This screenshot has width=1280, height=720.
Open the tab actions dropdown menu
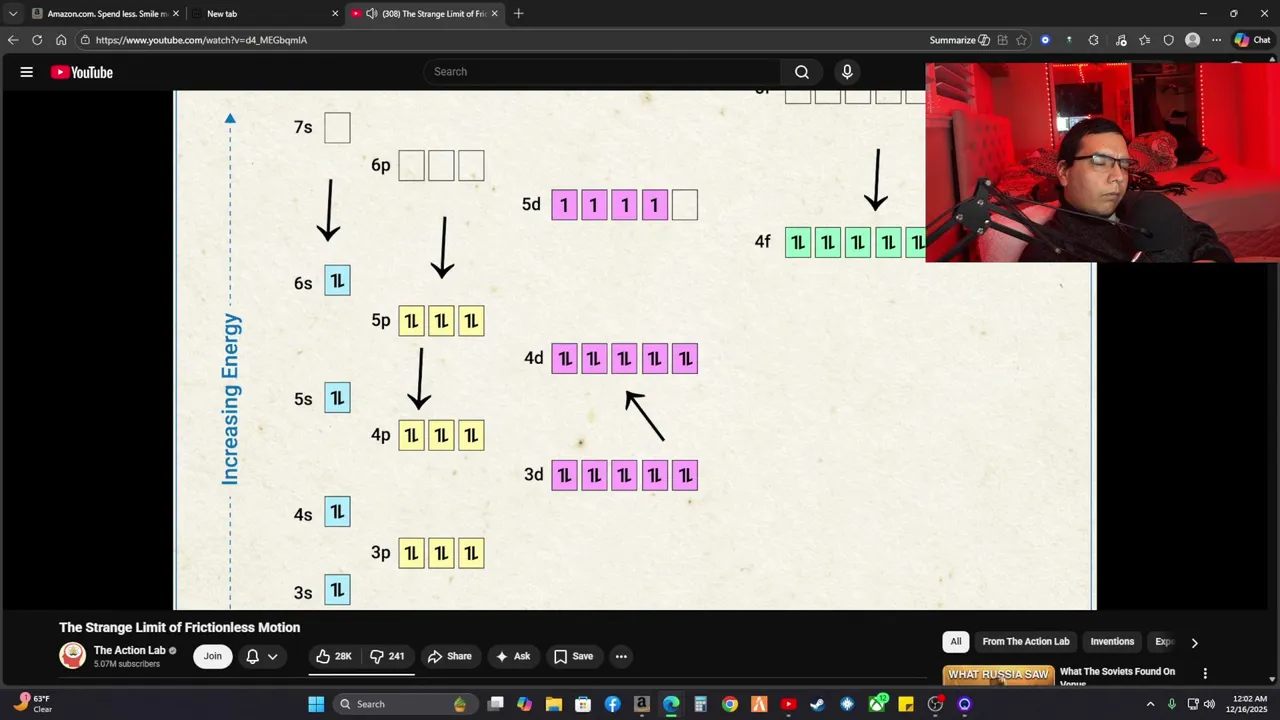coord(13,14)
